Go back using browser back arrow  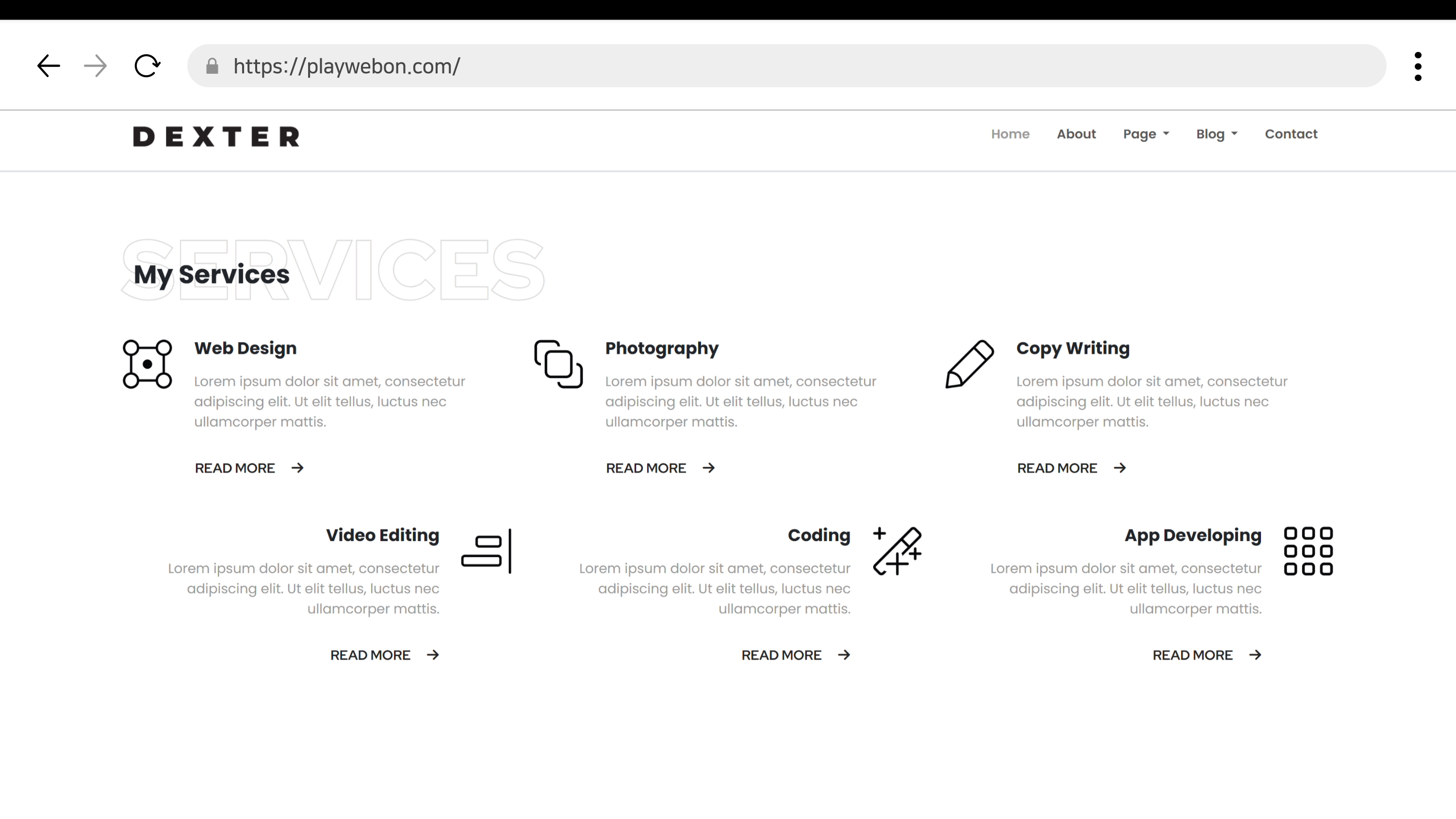pyautogui.click(x=49, y=66)
